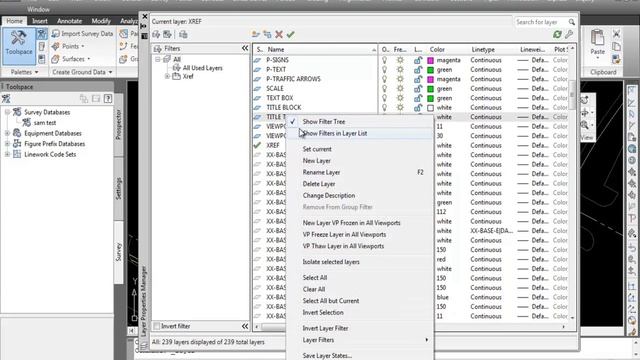This screenshot has height=360, width=640.
Task: Click the New Layer icon in toolbar
Action: point(256,35)
